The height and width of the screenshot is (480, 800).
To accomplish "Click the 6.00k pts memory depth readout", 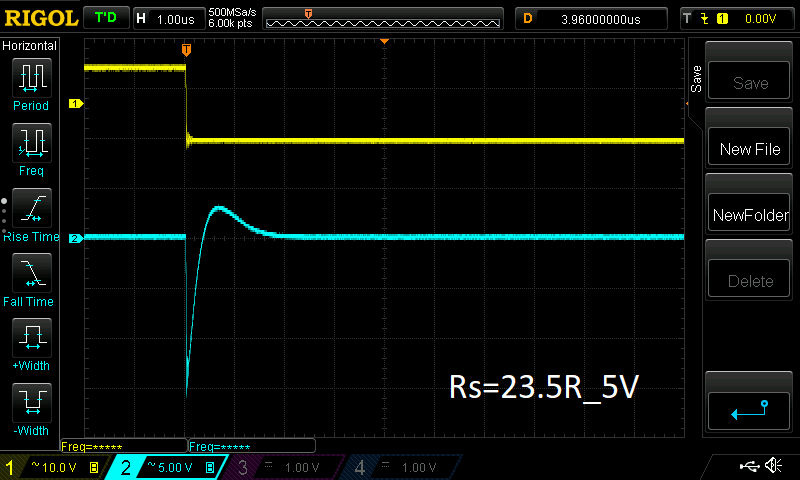I will pos(230,23).
